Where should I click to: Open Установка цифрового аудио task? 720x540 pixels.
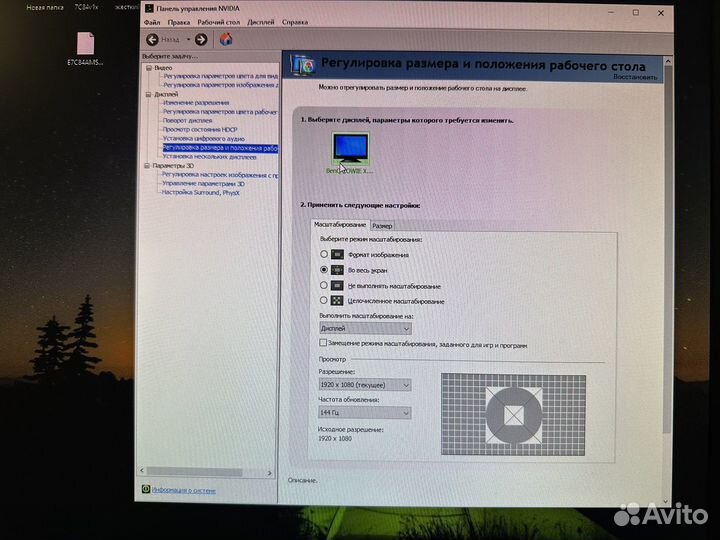click(204, 138)
